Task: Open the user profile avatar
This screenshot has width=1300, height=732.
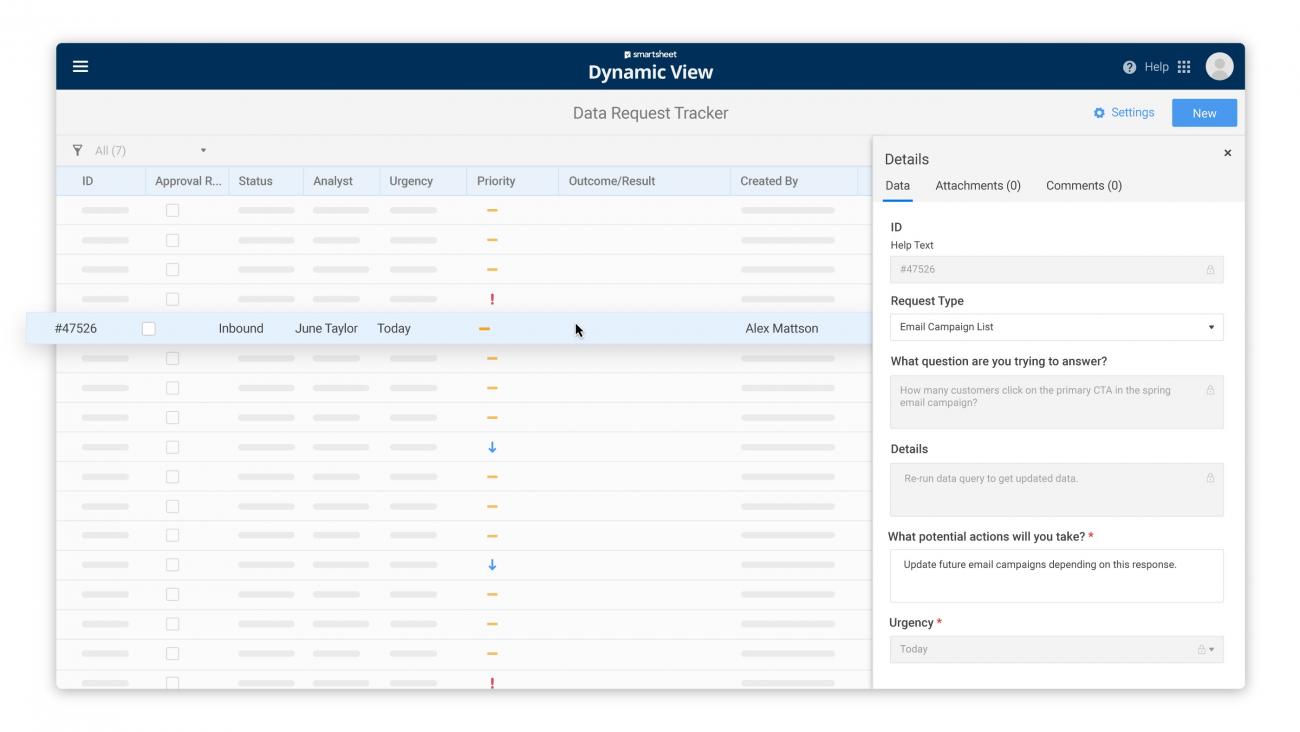Action: tap(1219, 67)
